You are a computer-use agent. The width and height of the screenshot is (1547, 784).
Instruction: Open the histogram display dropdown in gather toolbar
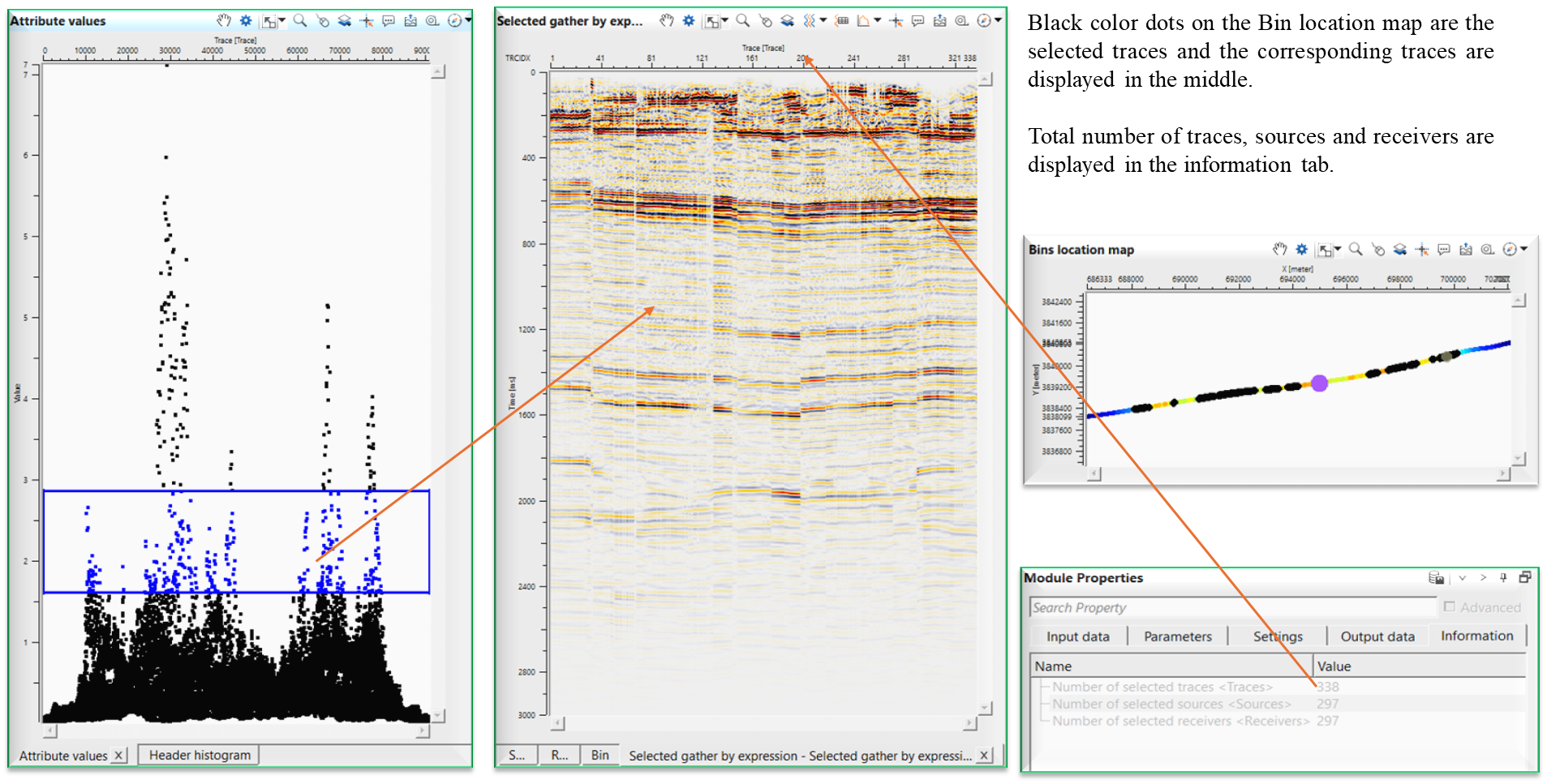pyautogui.click(x=877, y=20)
